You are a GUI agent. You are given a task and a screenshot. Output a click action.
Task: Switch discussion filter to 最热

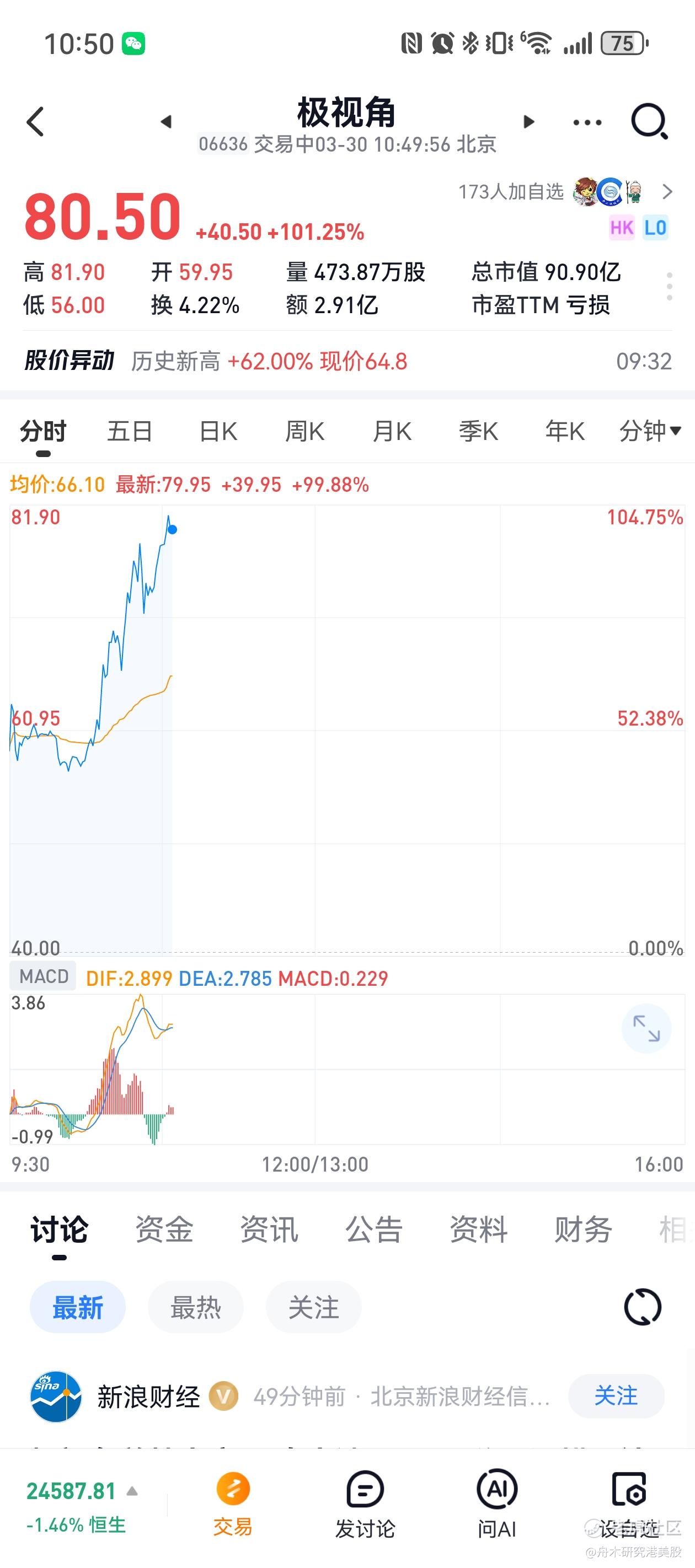tap(195, 1307)
